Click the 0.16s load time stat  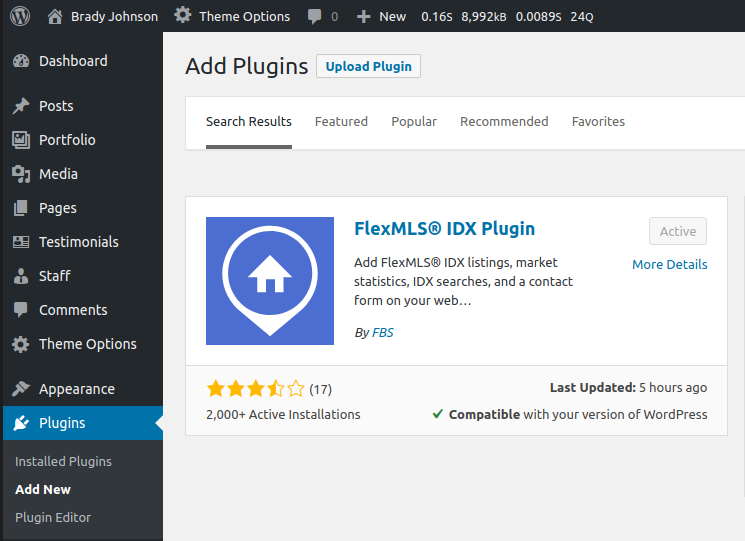click(437, 17)
